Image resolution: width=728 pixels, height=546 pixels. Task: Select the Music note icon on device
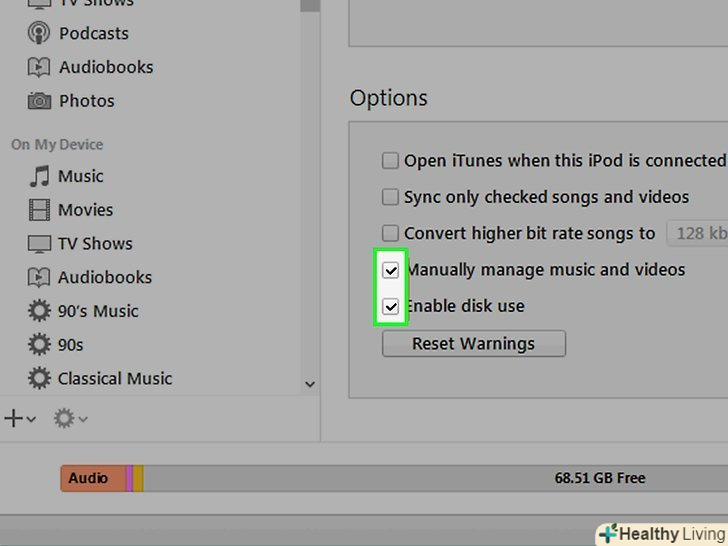point(39,176)
